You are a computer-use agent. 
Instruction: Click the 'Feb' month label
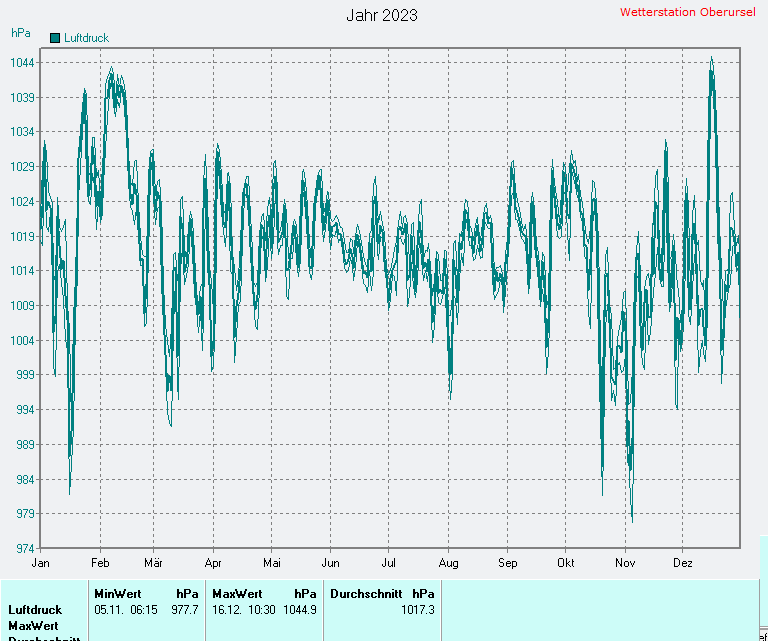click(x=100, y=563)
